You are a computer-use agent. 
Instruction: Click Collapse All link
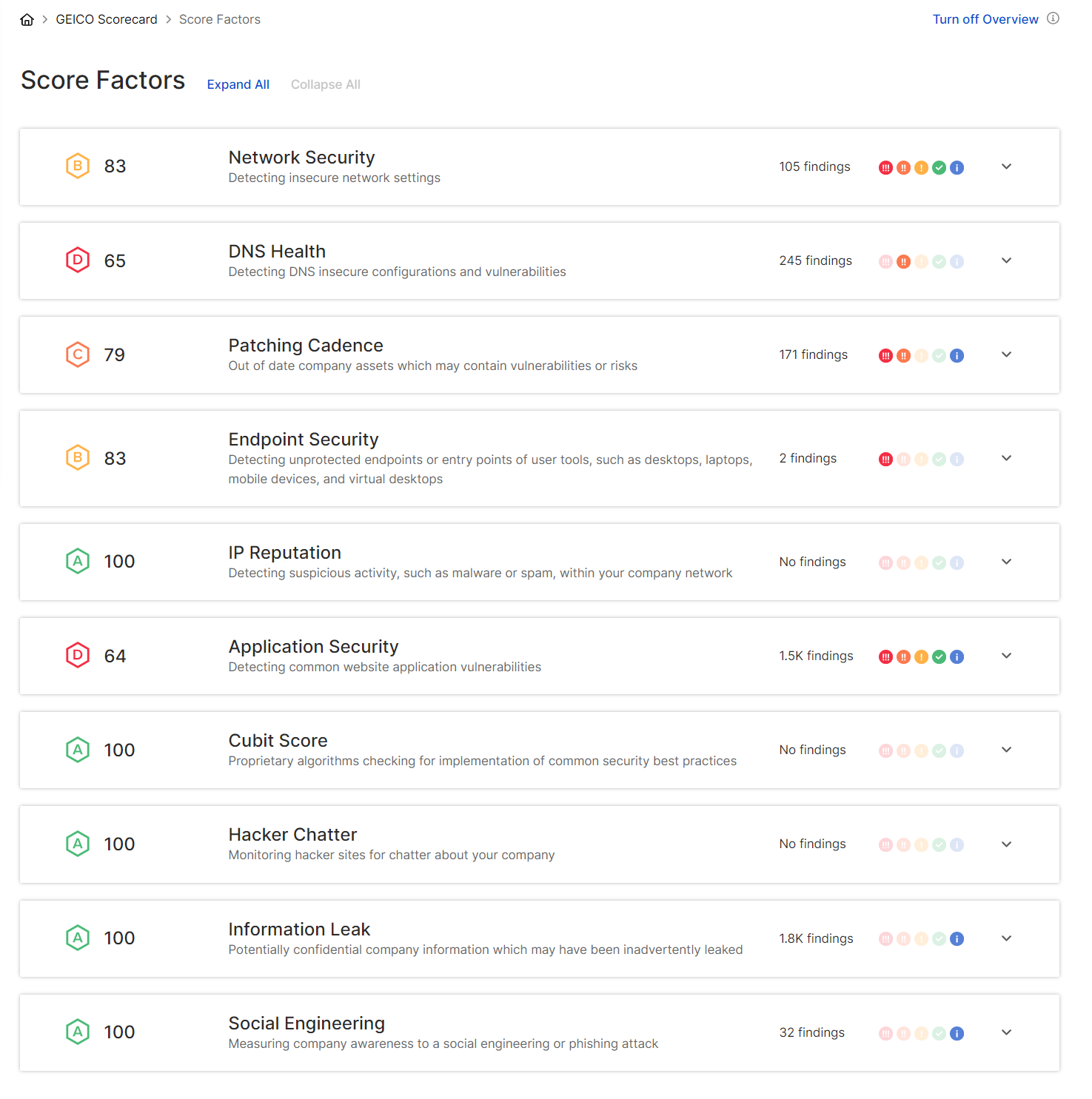[325, 84]
